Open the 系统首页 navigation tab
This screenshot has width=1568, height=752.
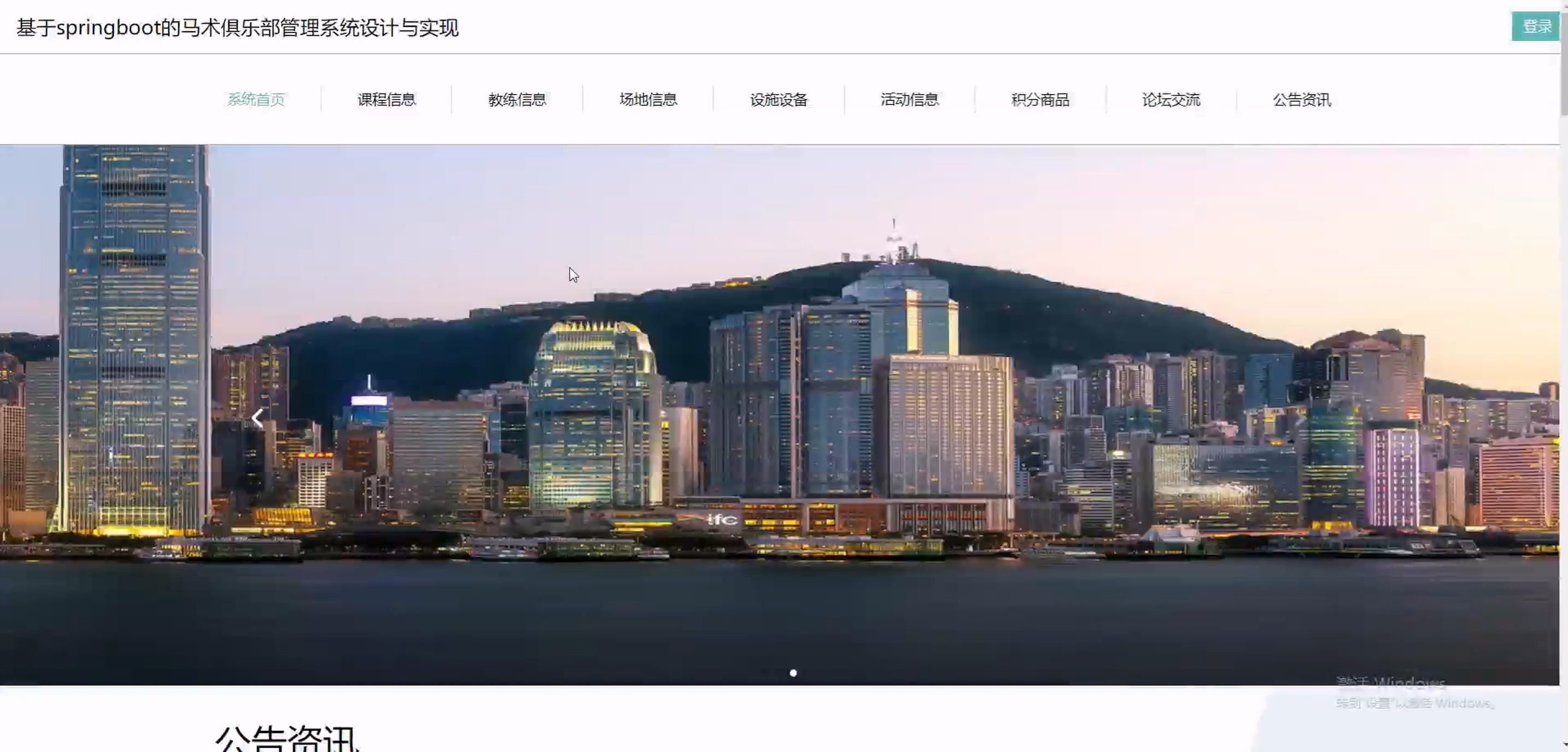click(256, 100)
